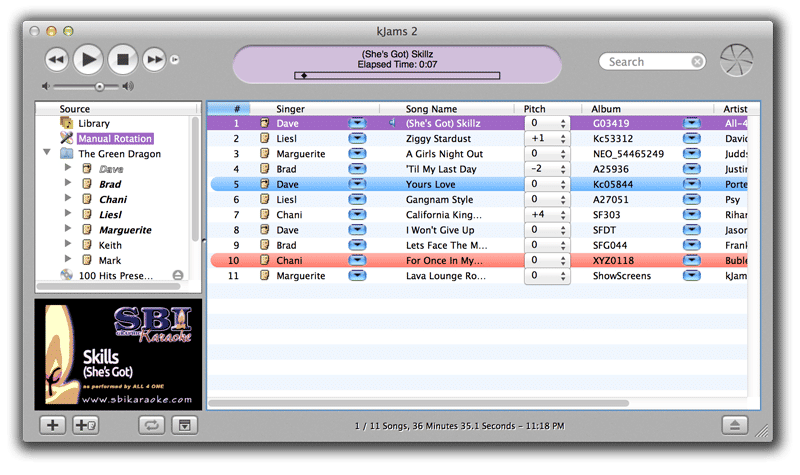Image resolution: width=800 pixels, height=475 pixels.
Task: Skip forward to the next song
Action: (154, 60)
